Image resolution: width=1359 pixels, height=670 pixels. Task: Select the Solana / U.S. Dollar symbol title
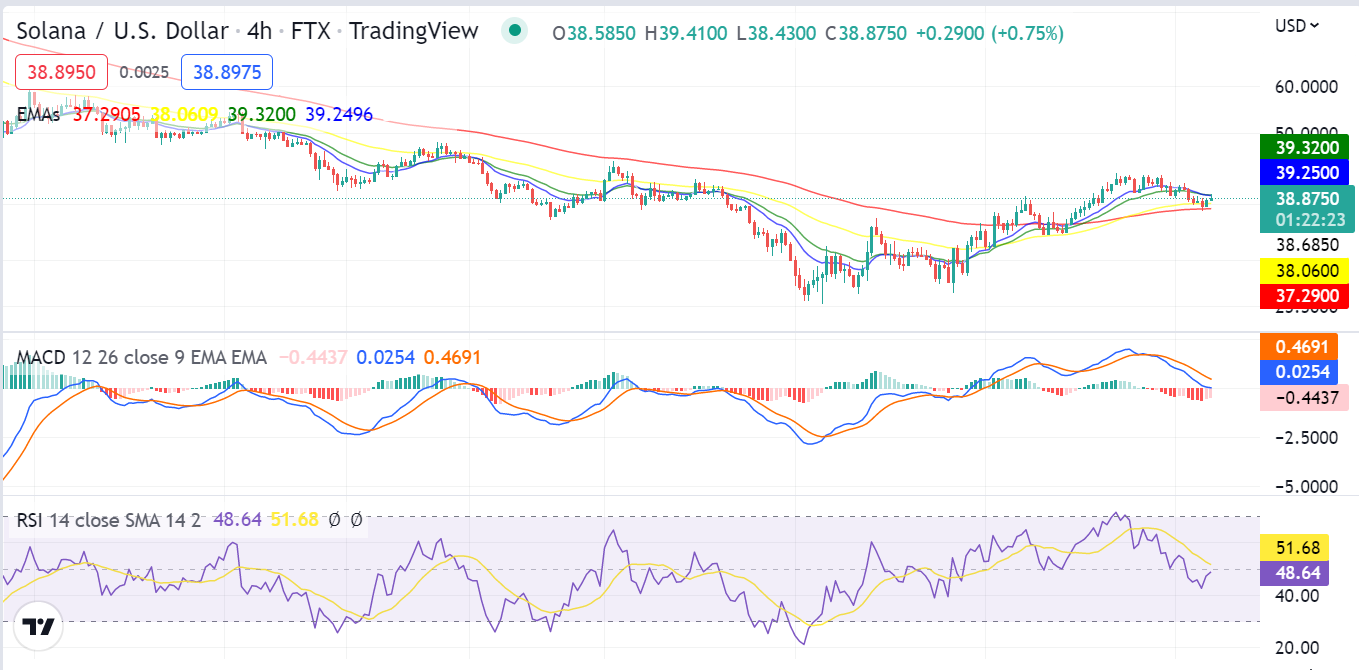click(124, 31)
